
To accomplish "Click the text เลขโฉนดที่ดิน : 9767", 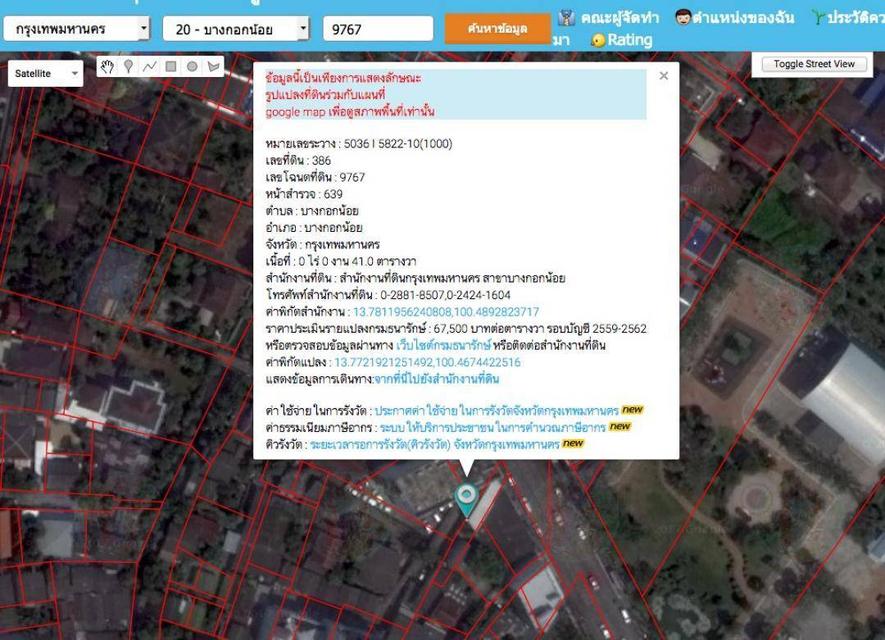I will click(x=316, y=177).
